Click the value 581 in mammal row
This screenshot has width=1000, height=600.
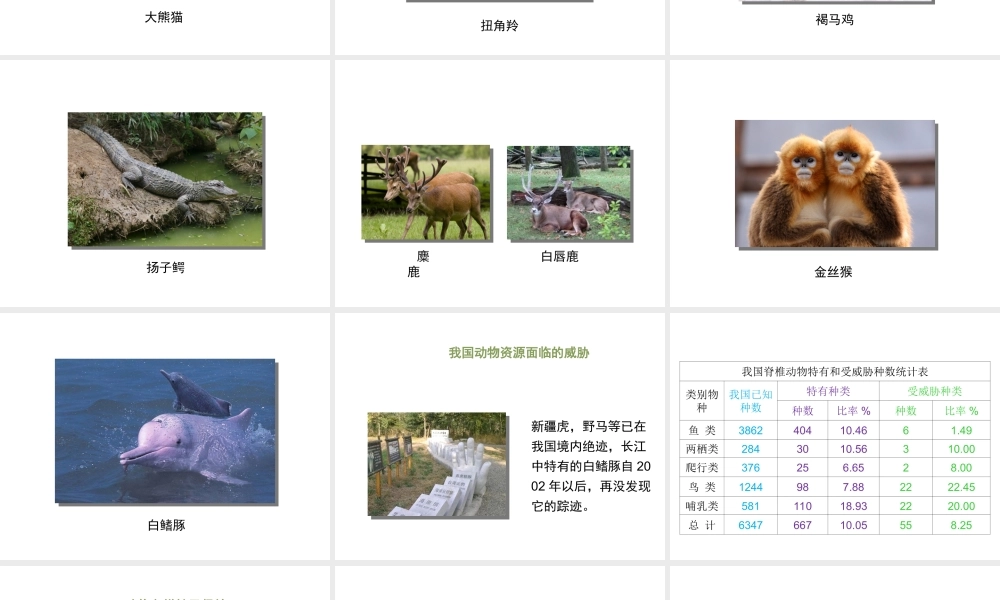751,506
